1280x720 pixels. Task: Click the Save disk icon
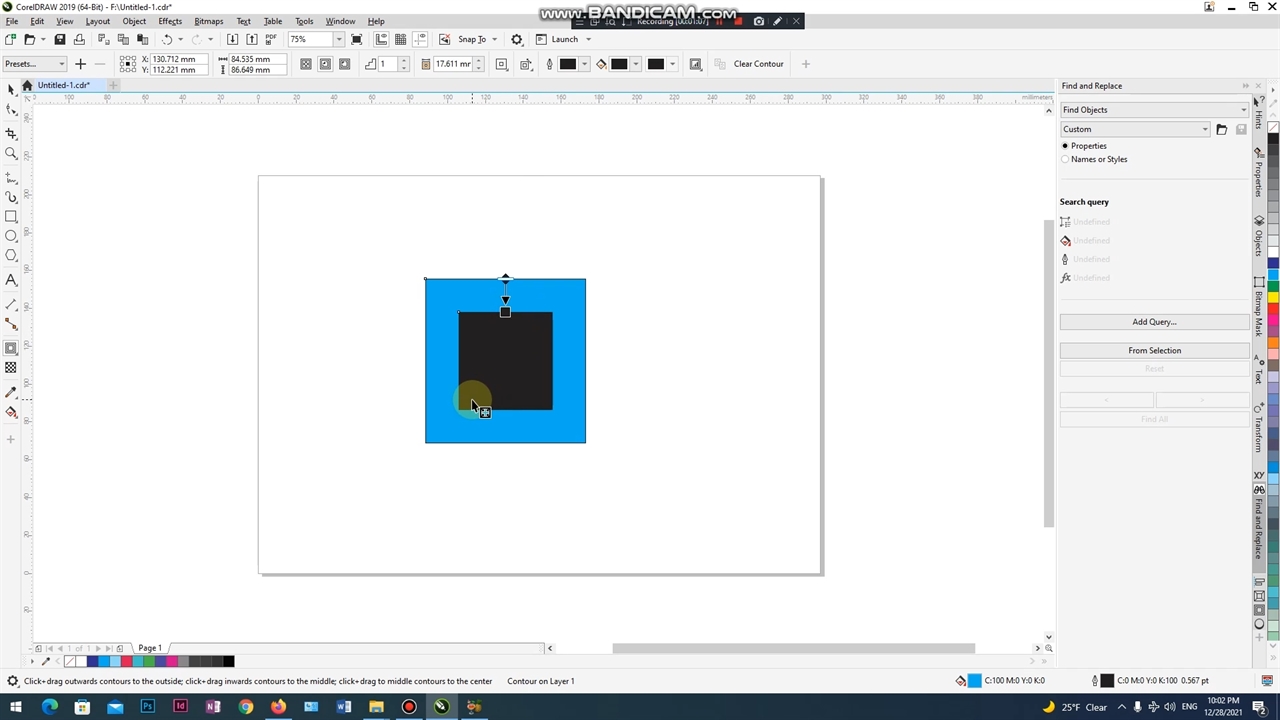(60, 40)
